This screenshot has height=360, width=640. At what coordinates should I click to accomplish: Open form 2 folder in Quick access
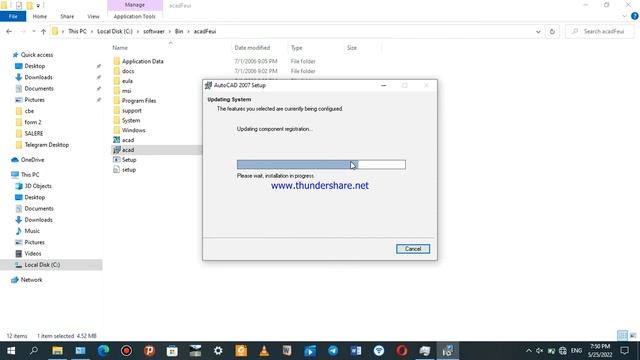coord(33,122)
